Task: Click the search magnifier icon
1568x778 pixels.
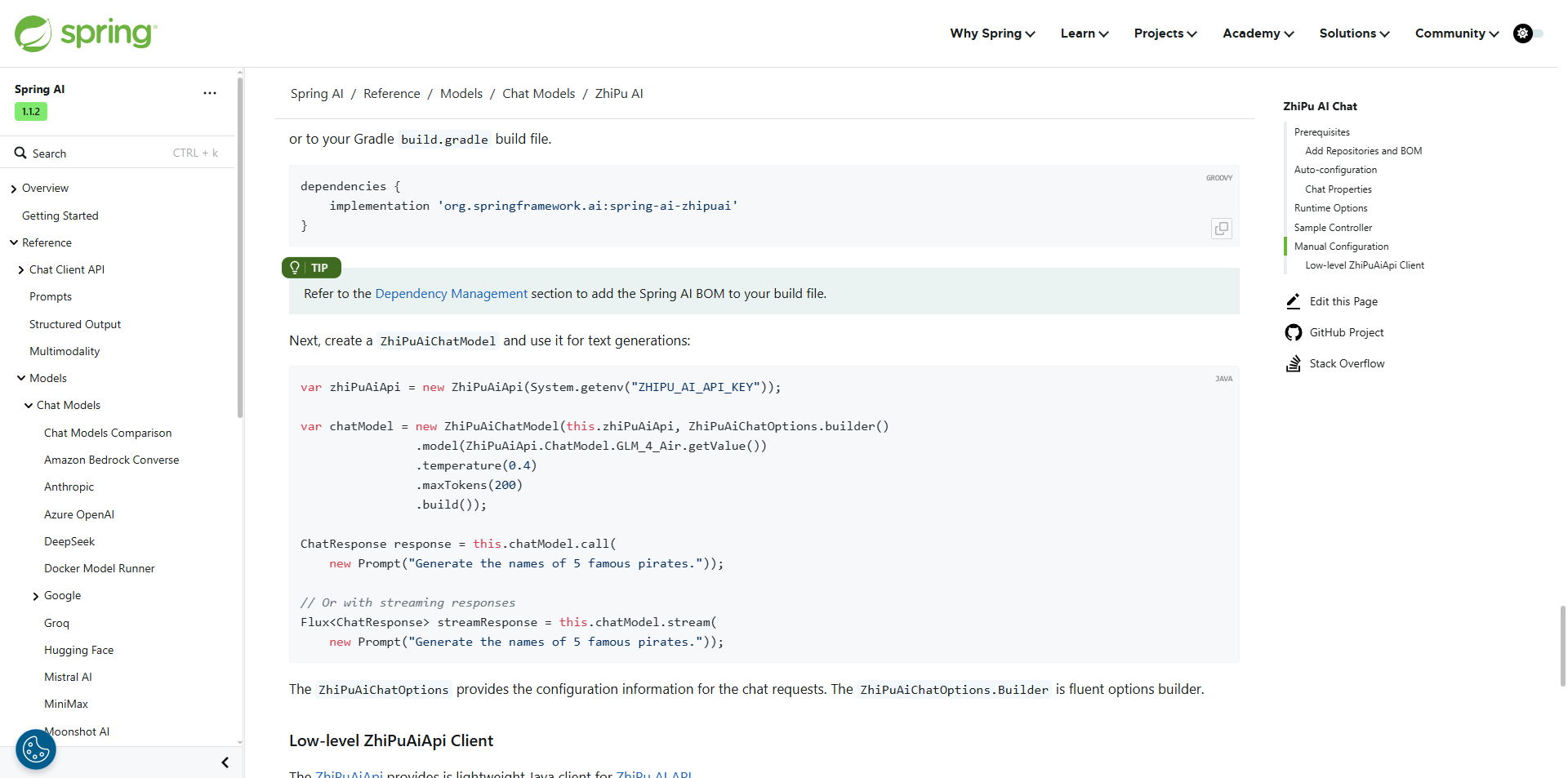Action: click(20, 153)
